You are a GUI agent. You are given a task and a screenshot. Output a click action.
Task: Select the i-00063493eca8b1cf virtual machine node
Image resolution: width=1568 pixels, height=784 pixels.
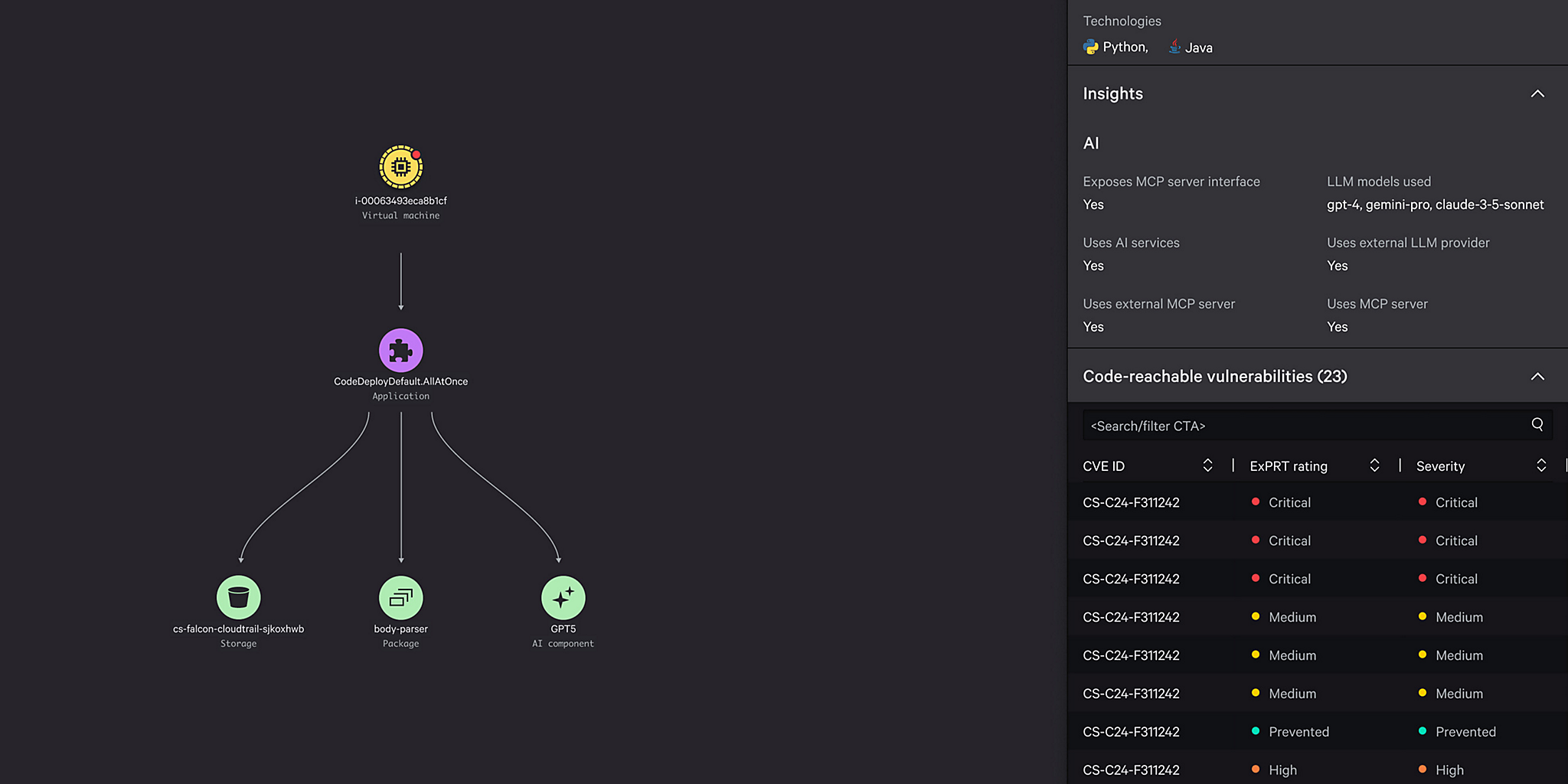pos(400,166)
